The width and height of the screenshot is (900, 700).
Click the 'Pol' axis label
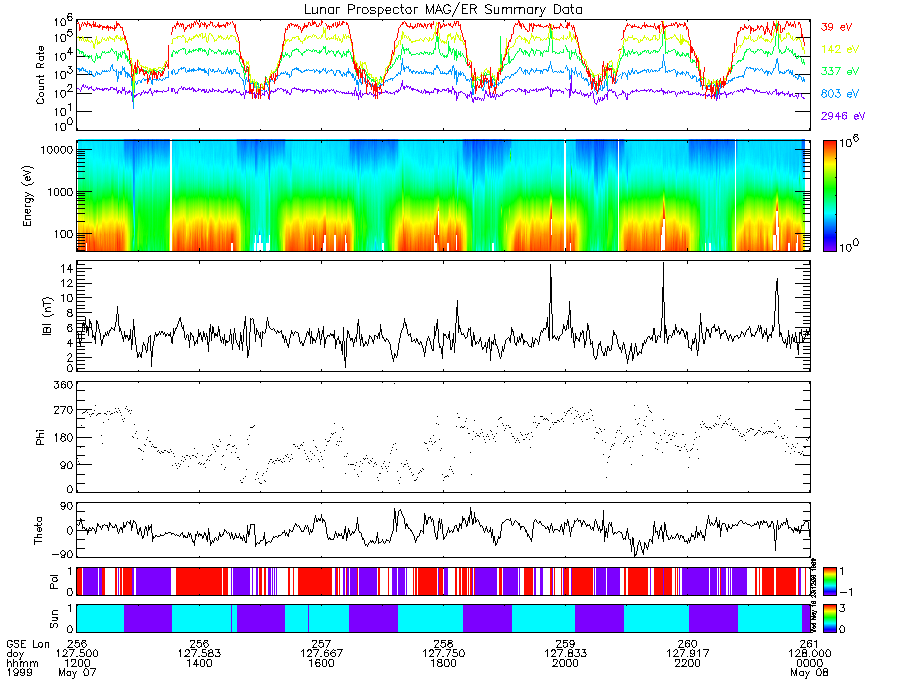tap(54, 582)
